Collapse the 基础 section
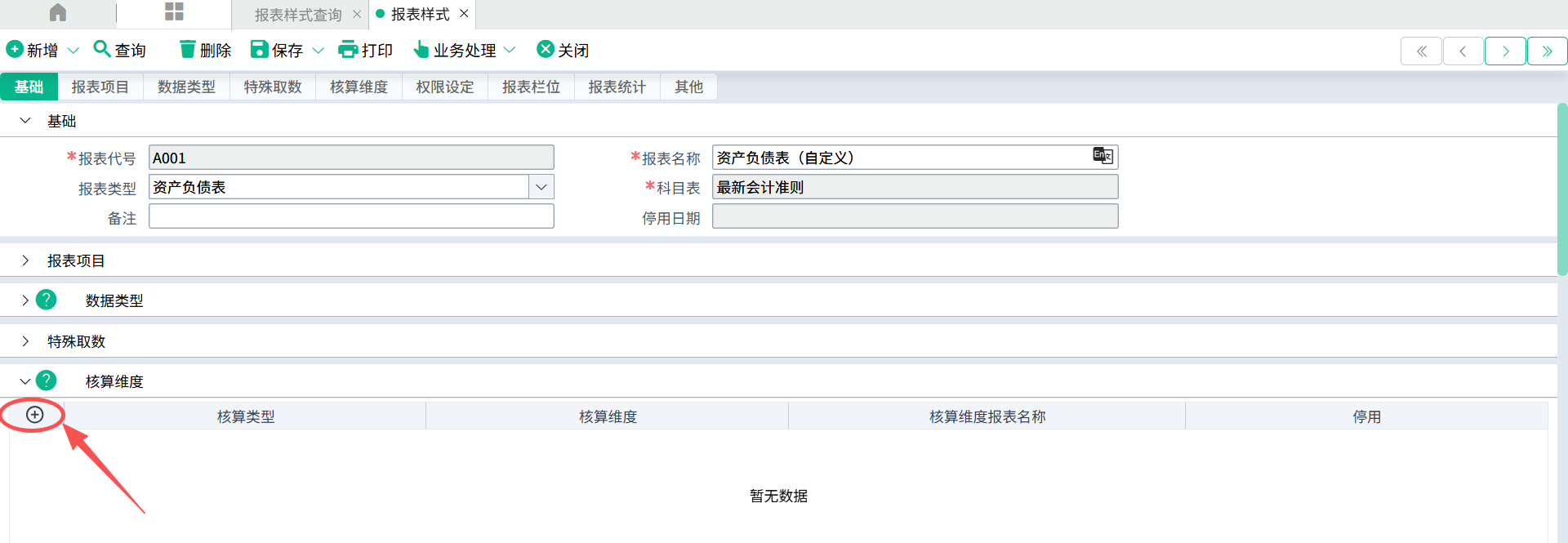1568x543 pixels. [x=25, y=121]
